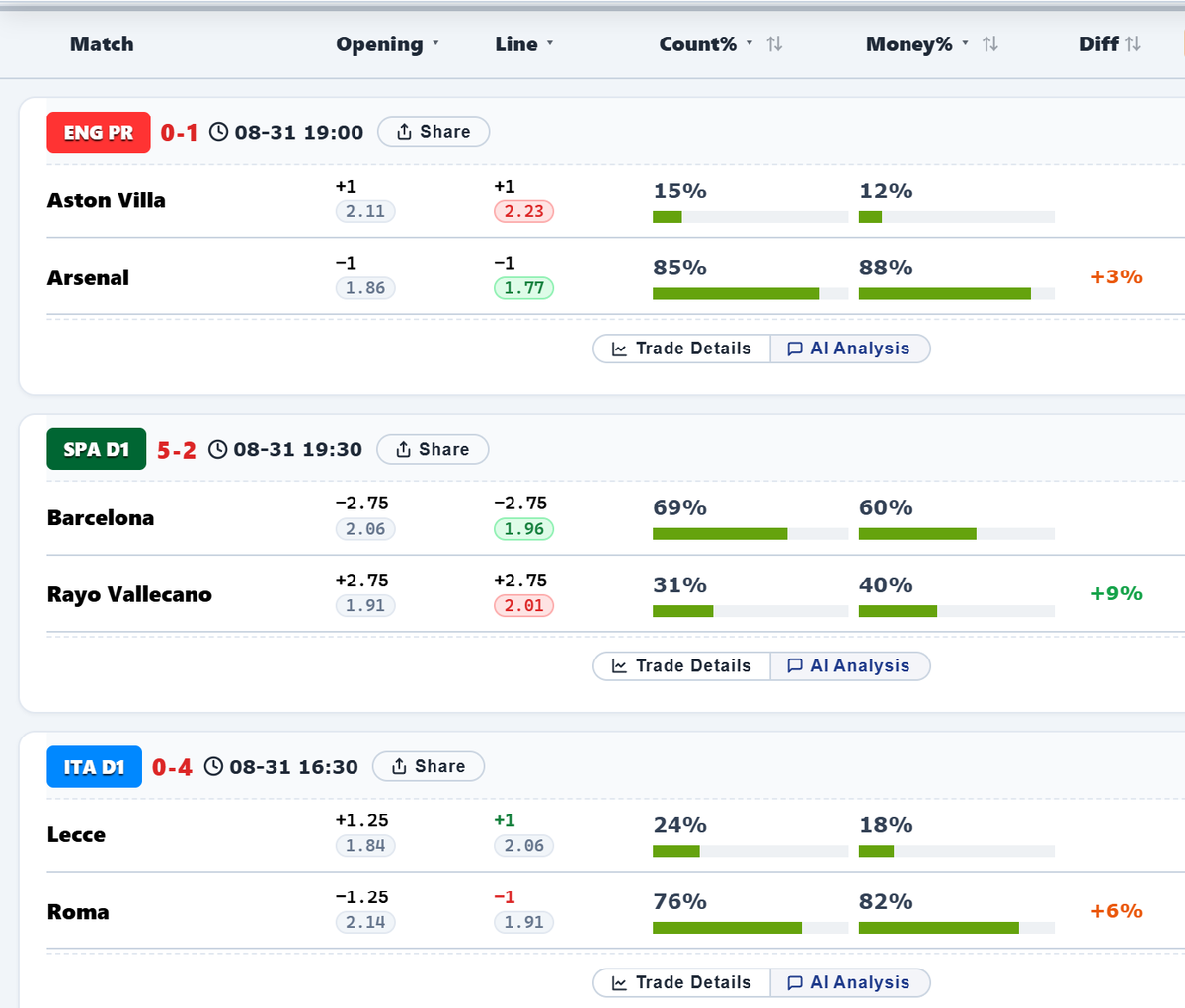Click Rayo Vallecano's 2.01 line odds badge
This screenshot has width=1185, height=1008.
(x=524, y=606)
